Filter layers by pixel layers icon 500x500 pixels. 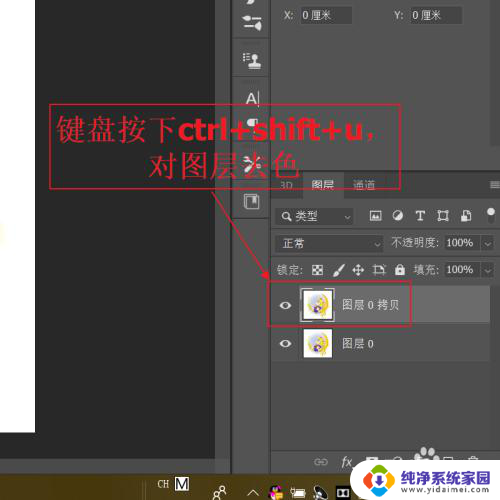(x=375, y=216)
